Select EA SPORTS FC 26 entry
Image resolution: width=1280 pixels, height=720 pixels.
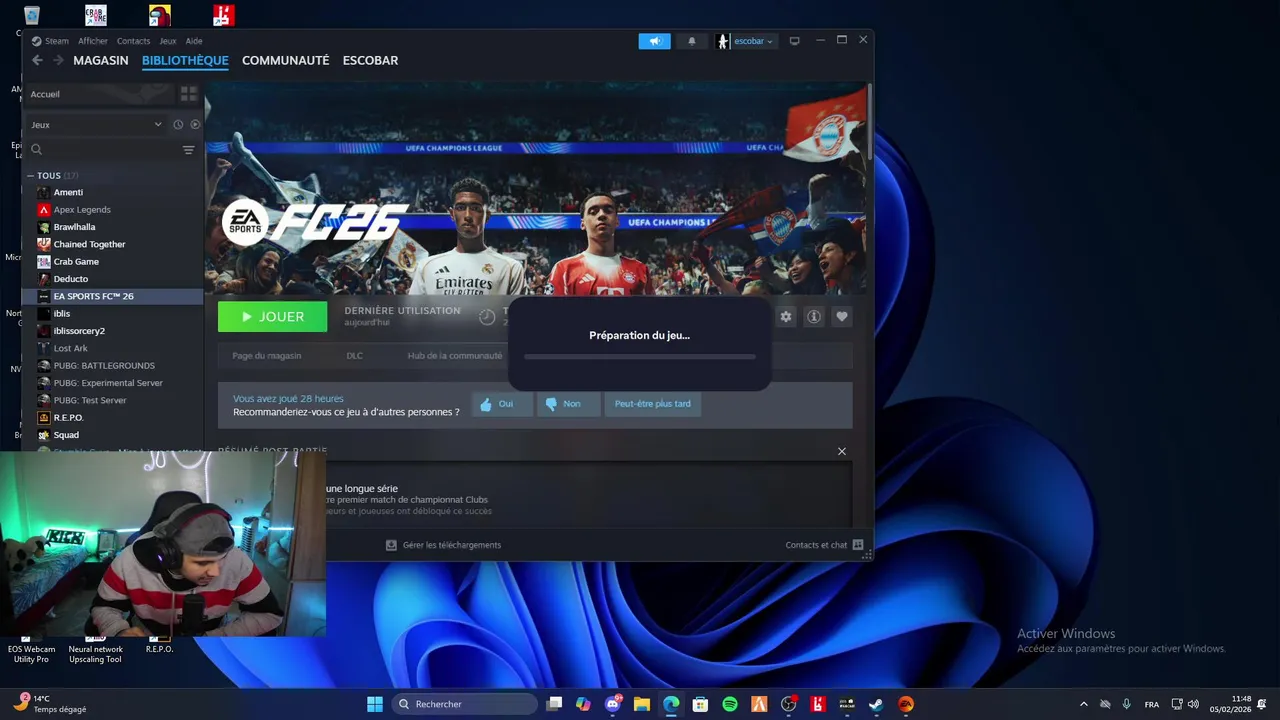click(x=113, y=296)
